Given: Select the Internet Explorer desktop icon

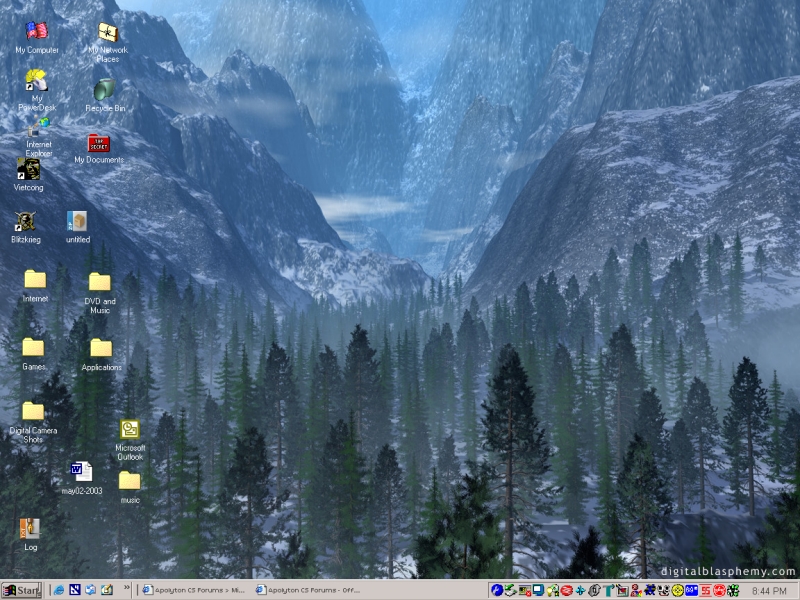Looking at the screenshot, I should coord(39,130).
